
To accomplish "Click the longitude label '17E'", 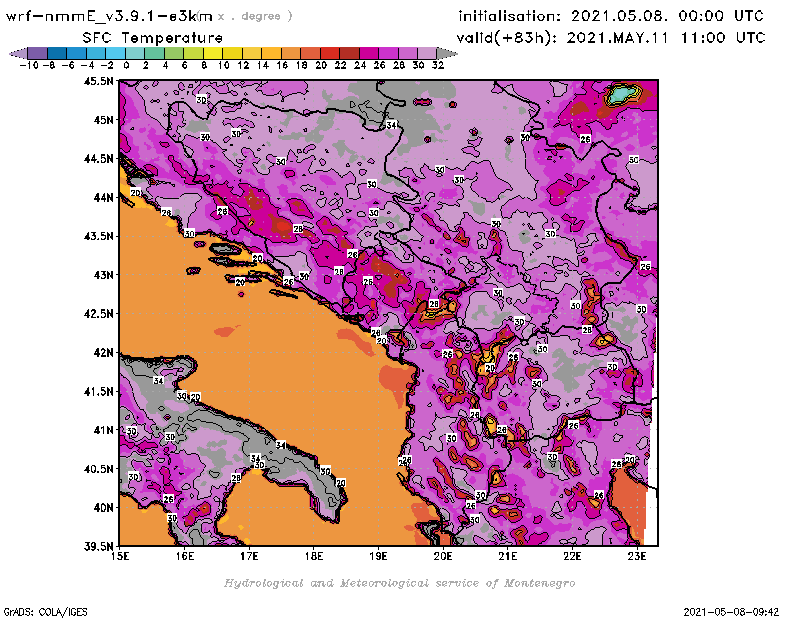I will [249, 556].
